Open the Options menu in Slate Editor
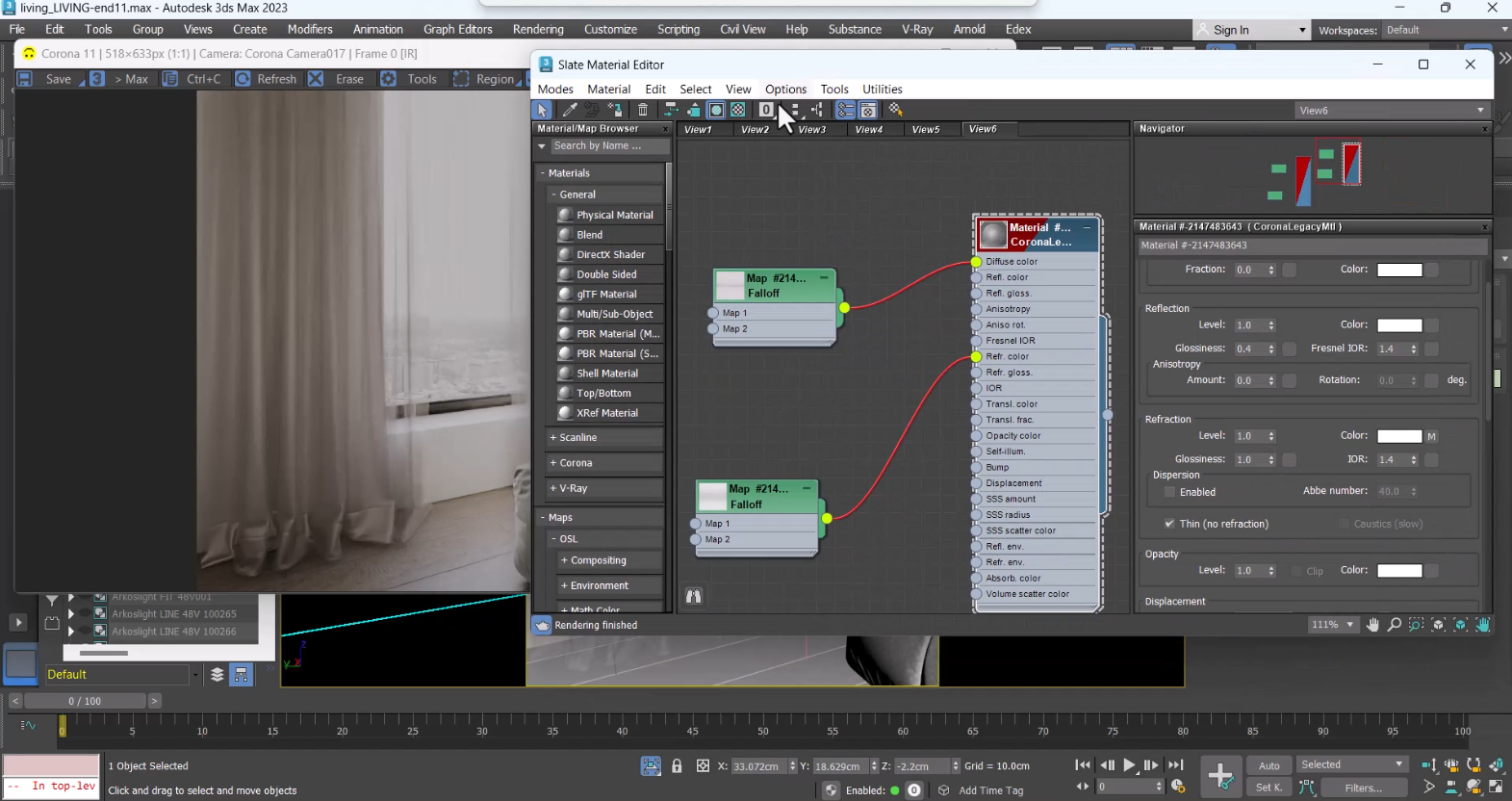 point(785,89)
